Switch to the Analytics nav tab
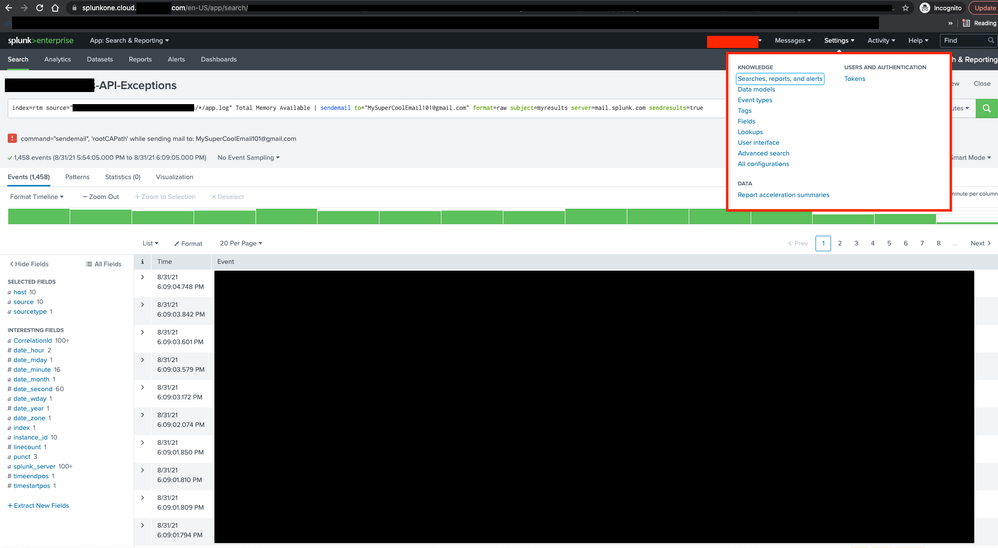 (57, 59)
